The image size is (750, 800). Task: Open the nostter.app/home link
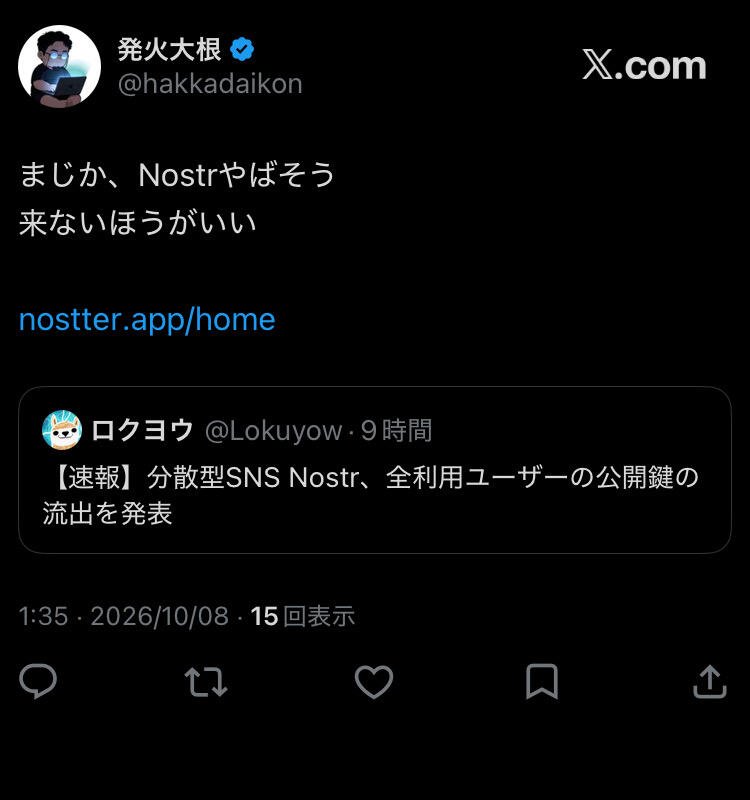pyautogui.click(x=147, y=319)
